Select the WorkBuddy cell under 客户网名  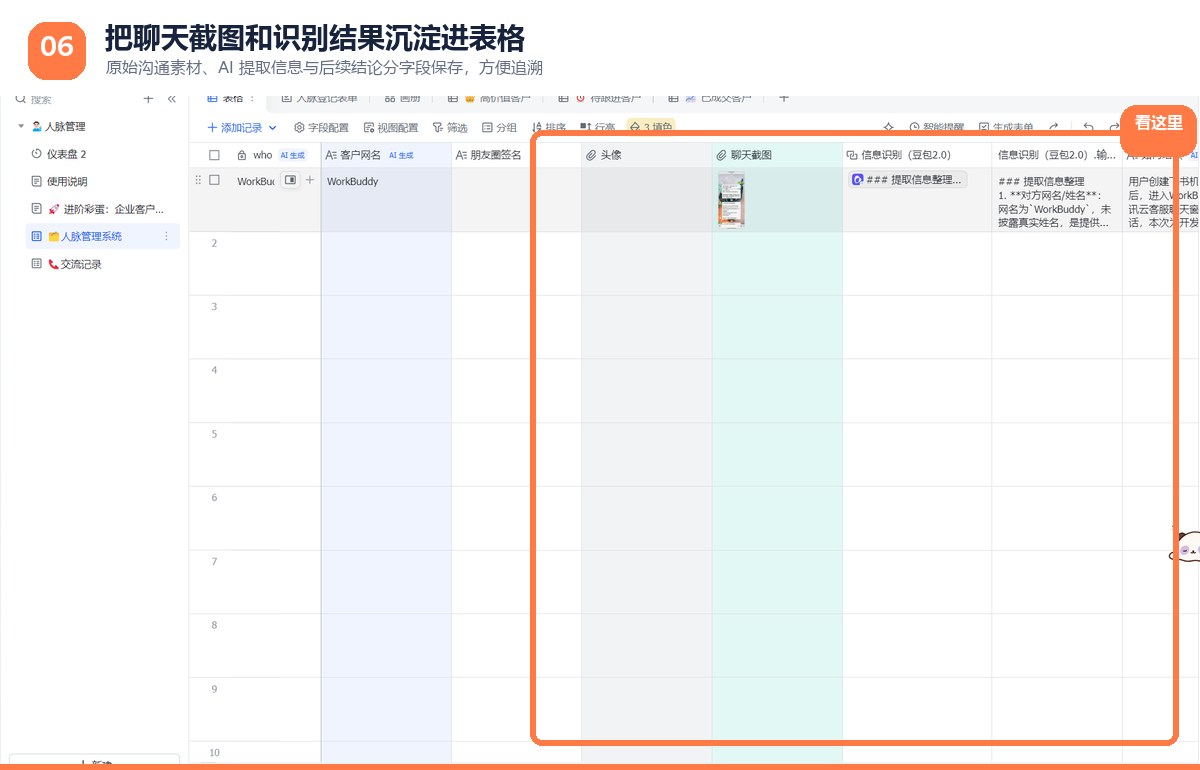(386, 199)
